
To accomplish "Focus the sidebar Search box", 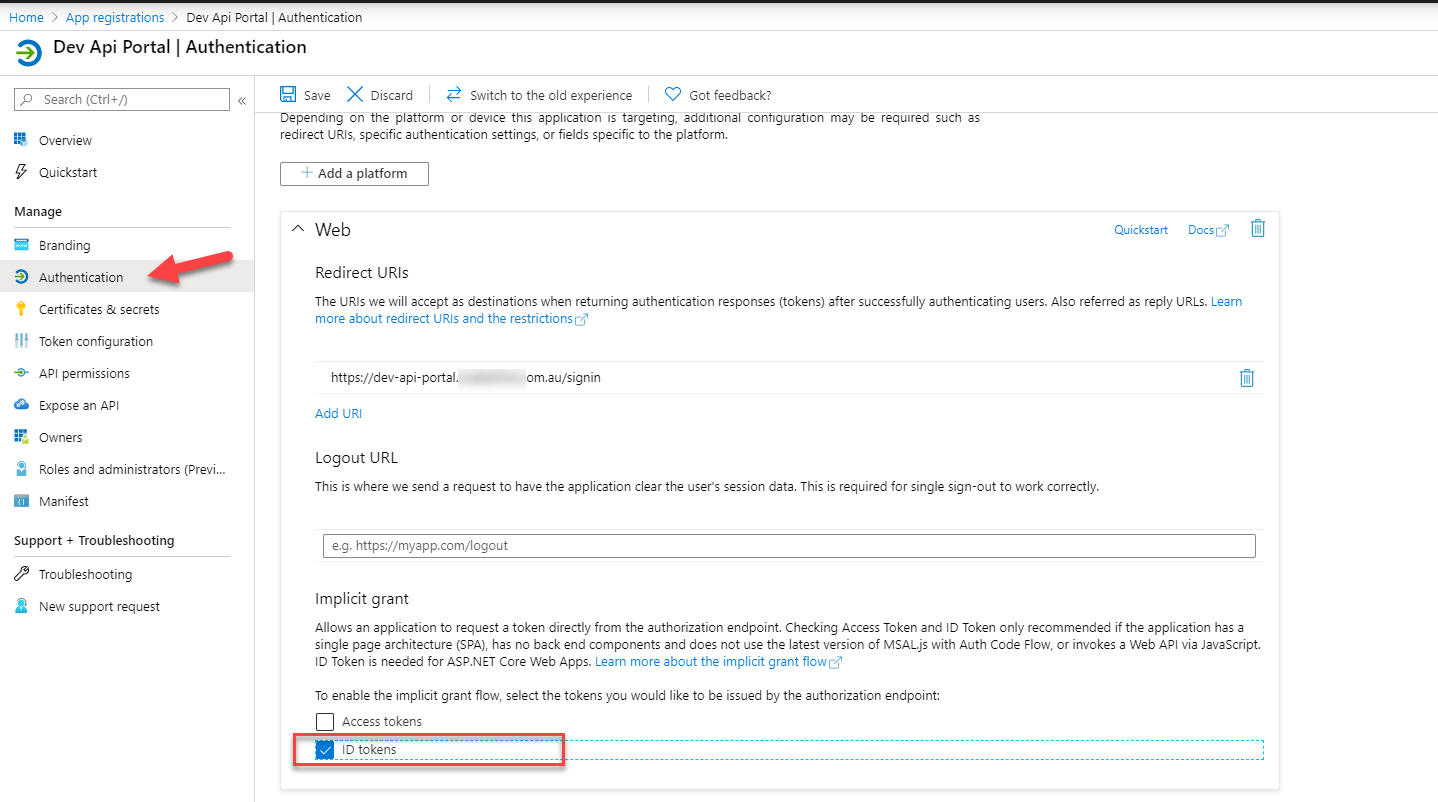I will (x=130, y=99).
